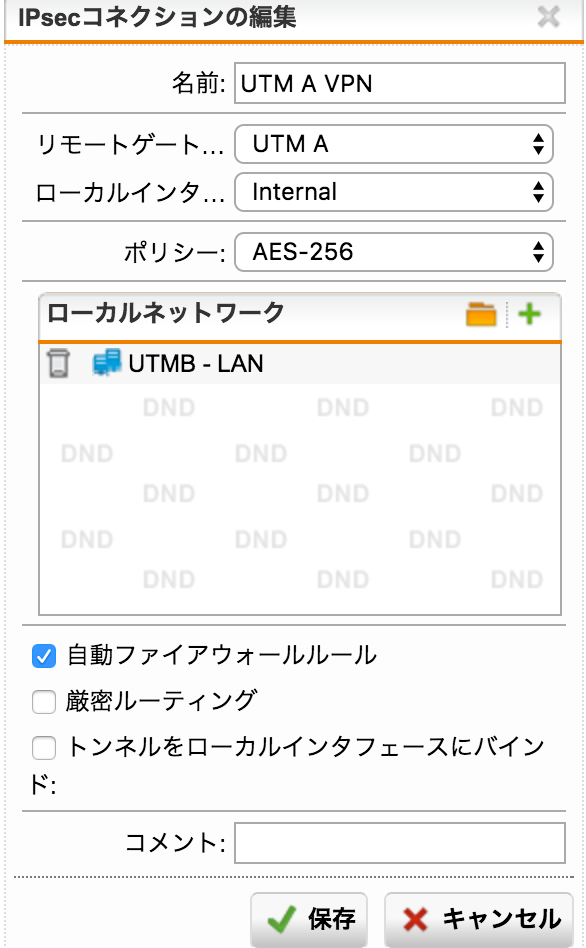Open the folder icon in ローカルネットワーク header
The image size is (586, 948).
(481, 314)
